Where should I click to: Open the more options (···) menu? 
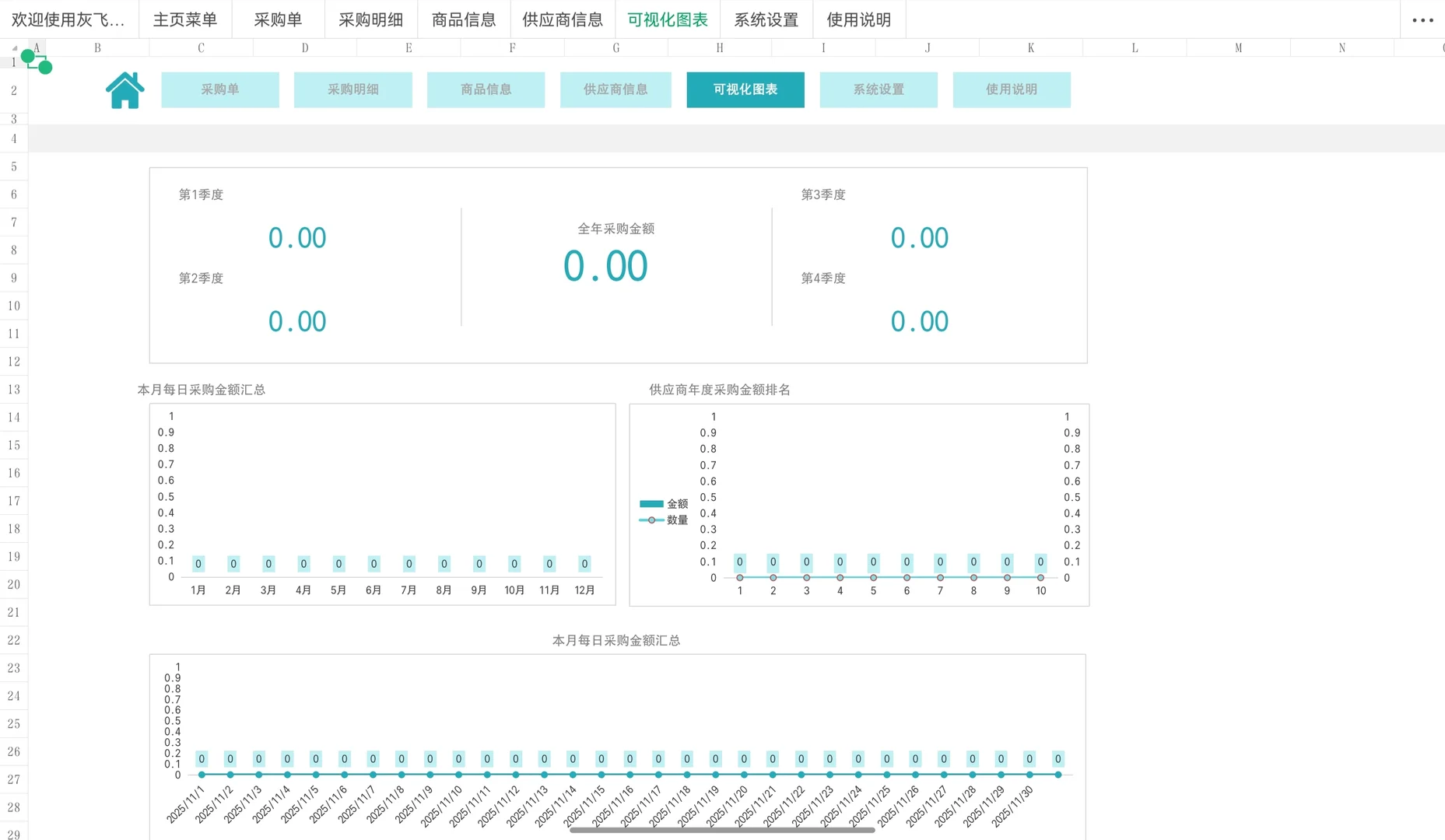click(x=1422, y=19)
